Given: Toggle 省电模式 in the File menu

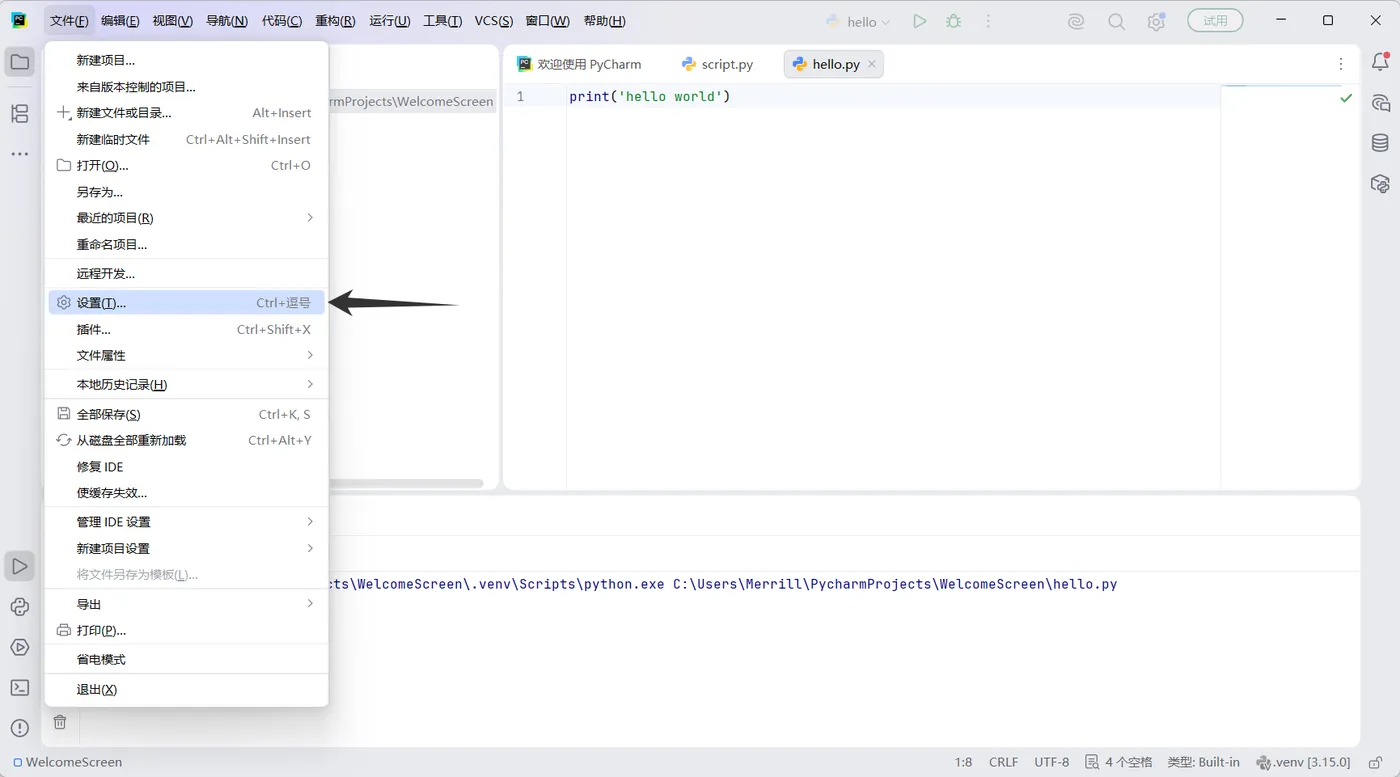Looking at the screenshot, I should 186,660.
